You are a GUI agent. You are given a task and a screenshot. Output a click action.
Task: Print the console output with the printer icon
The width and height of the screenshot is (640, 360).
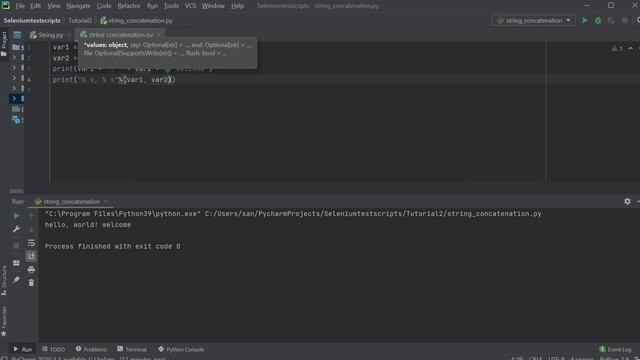[31, 269]
